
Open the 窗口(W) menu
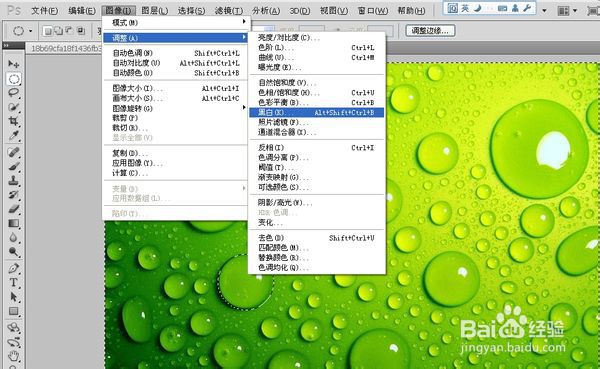pos(373,11)
